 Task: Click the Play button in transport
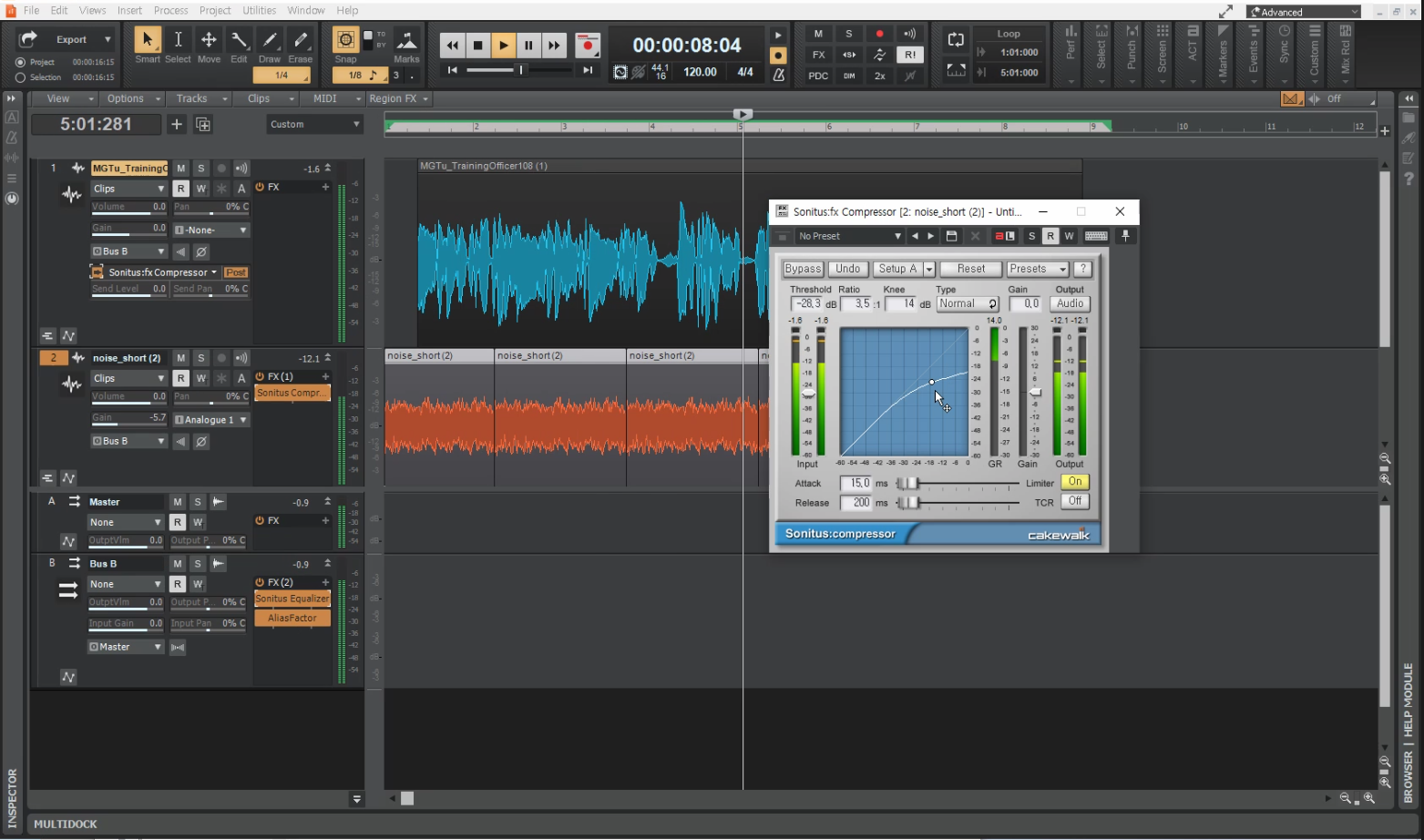503,46
